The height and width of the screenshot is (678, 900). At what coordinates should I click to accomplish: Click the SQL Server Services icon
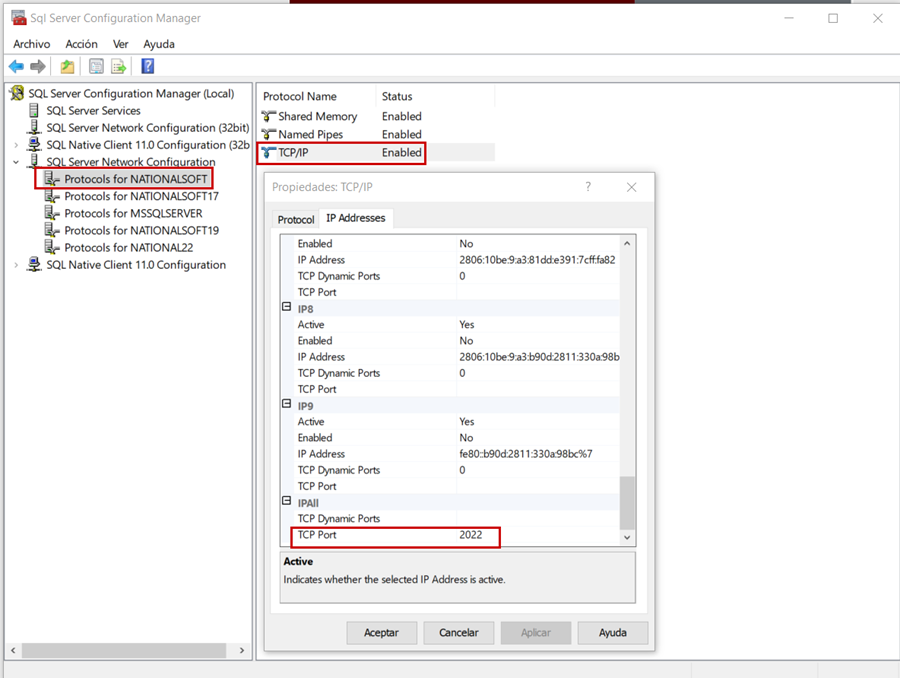pos(34,110)
